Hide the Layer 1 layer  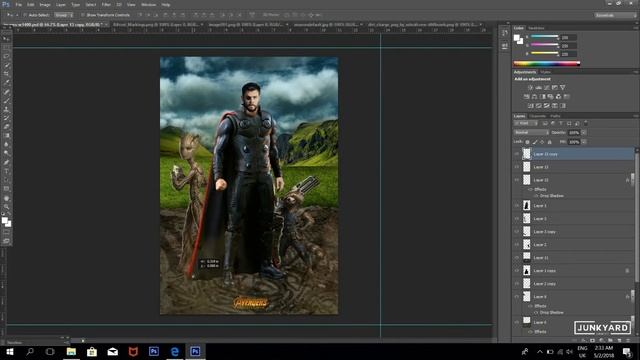pos(517,206)
